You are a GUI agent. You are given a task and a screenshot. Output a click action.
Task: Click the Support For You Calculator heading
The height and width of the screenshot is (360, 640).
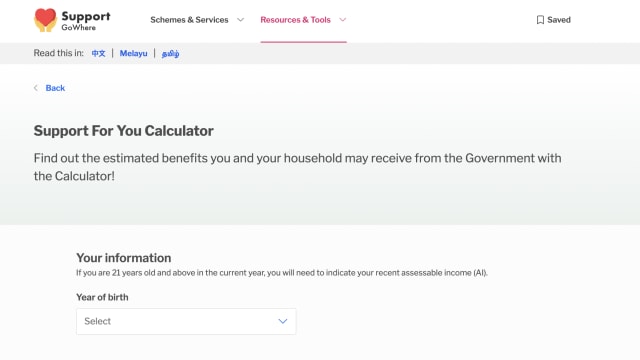click(x=124, y=131)
